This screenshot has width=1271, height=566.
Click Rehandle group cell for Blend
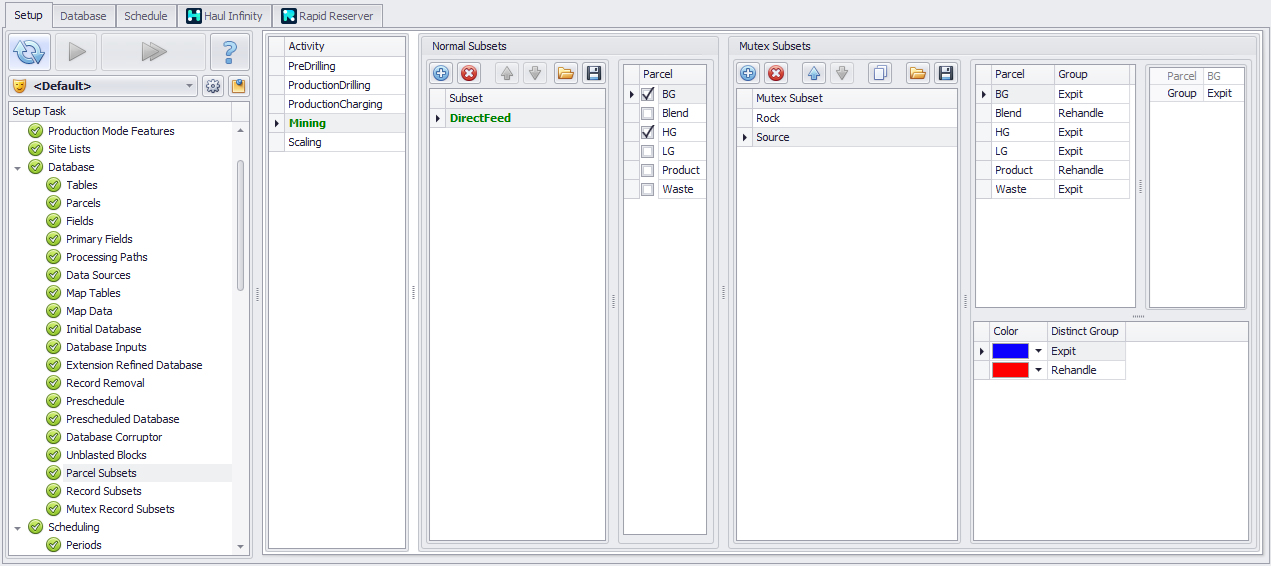(1092, 113)
